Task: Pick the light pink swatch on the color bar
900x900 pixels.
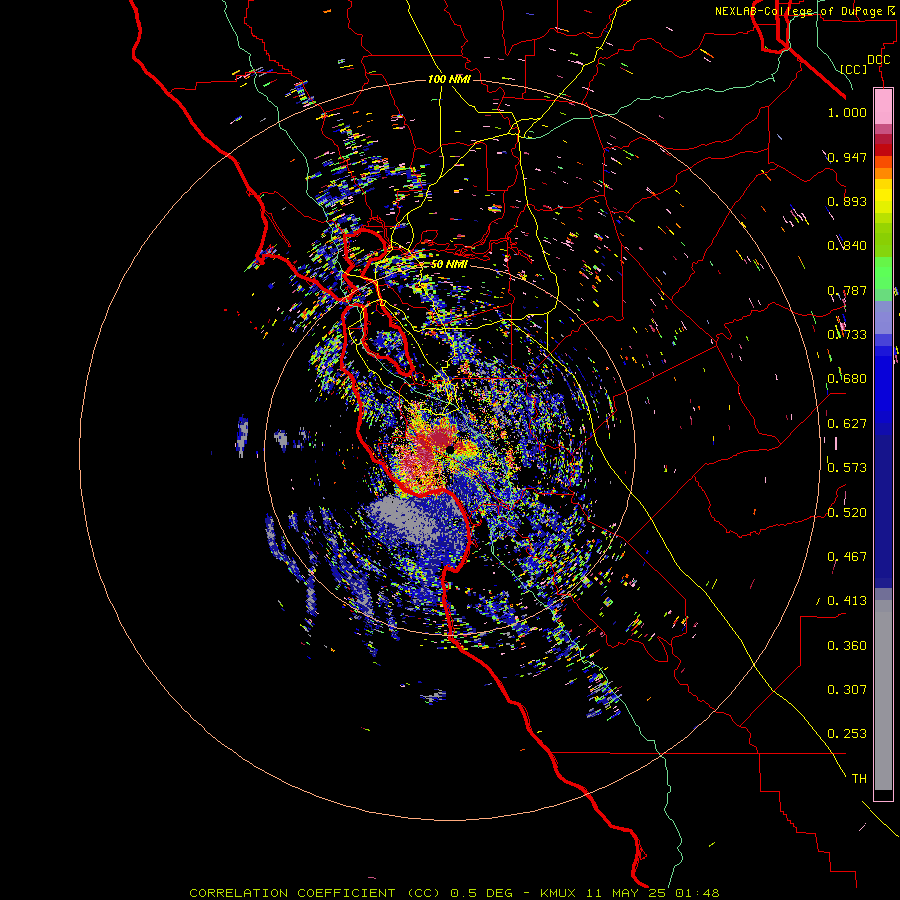Action: [x=883, y=107]
